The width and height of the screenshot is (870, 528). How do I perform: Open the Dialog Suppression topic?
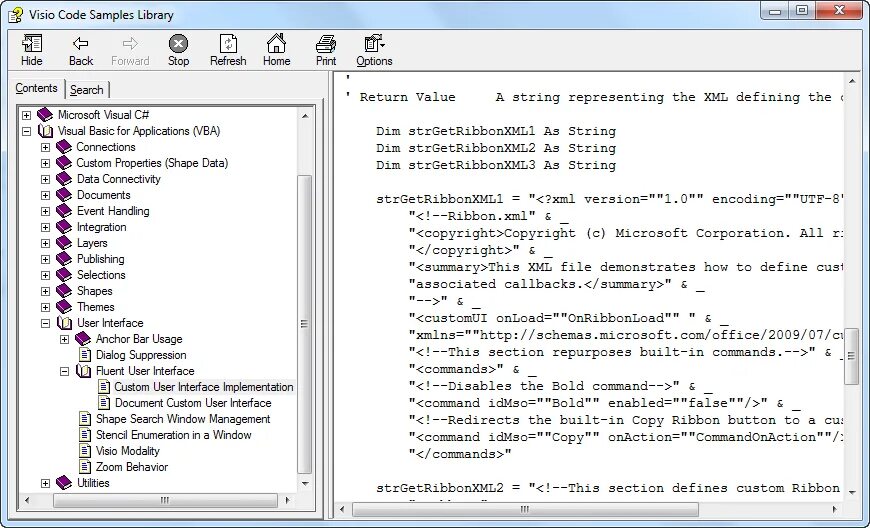coord(141,356)
